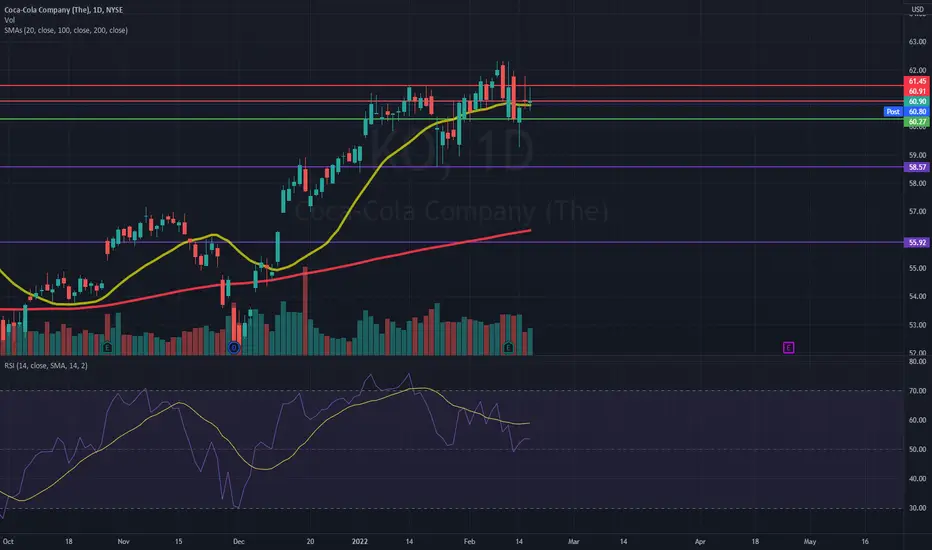Click the Coca-Cola Company 1D NYSE title
Screen dimensions: 932x550
(64, 10)
